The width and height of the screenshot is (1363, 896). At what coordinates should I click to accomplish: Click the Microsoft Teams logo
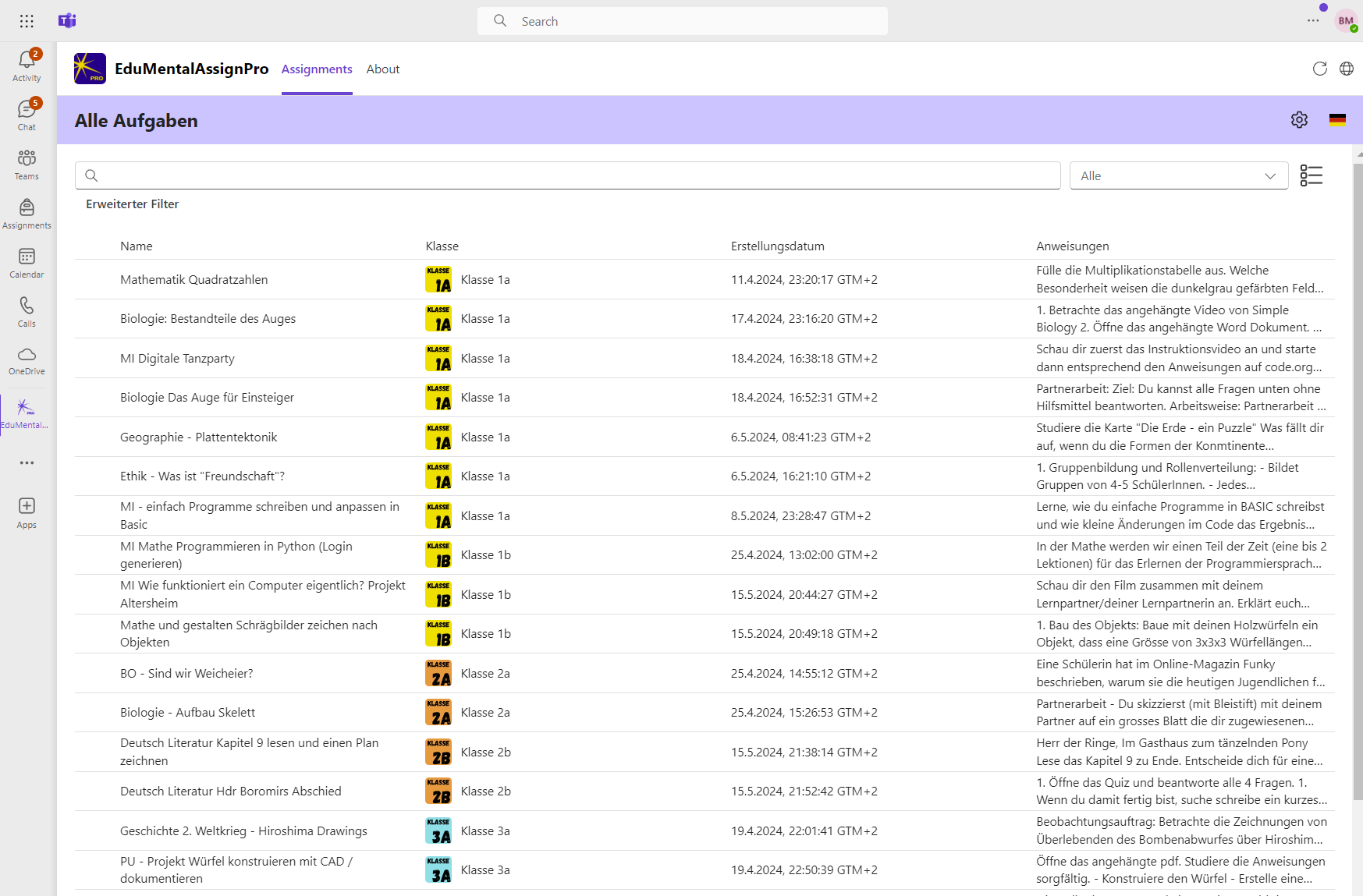point(67,20)
